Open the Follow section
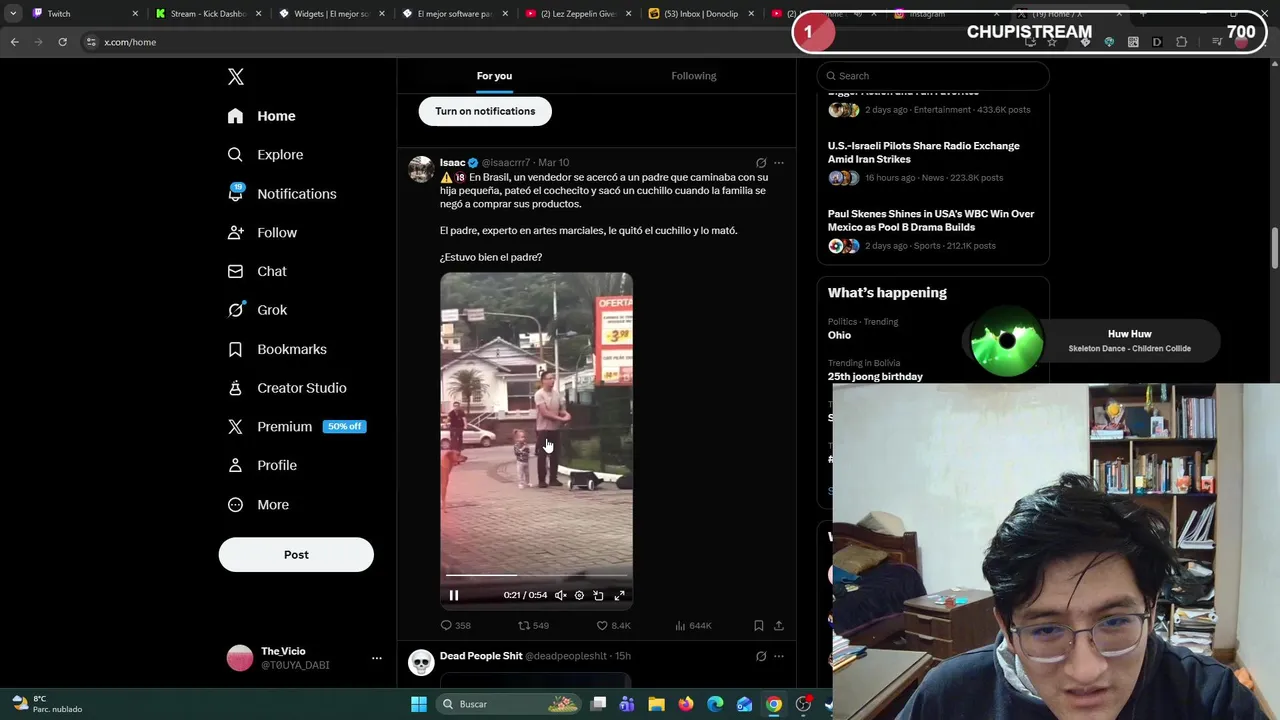Screen dimensions: 1280x720 [x=262, y=233]
